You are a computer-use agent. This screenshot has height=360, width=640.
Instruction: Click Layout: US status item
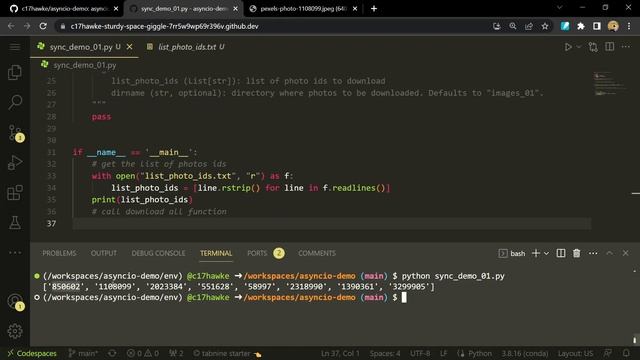575,353
